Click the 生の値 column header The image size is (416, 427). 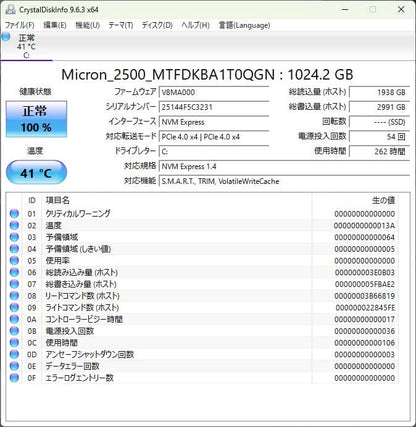point(383,200)
